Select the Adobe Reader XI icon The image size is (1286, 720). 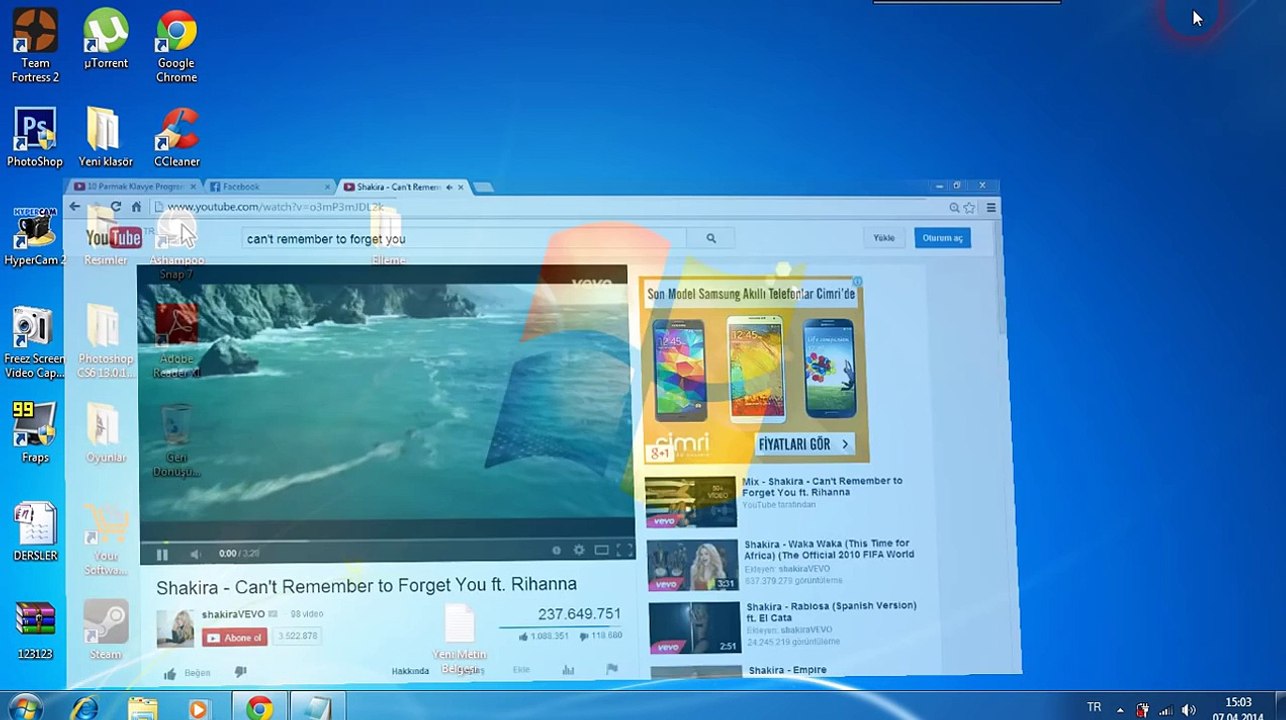pos(176,342)
